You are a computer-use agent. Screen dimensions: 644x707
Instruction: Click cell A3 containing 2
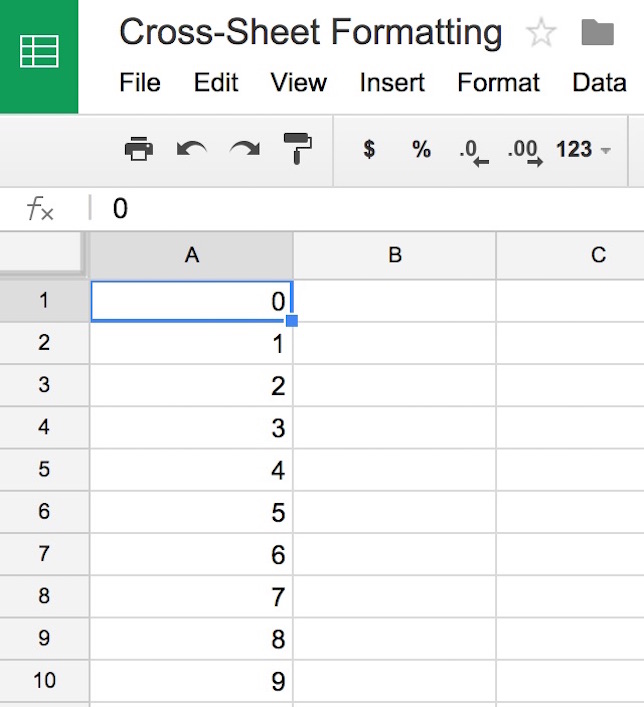[192, 385]
